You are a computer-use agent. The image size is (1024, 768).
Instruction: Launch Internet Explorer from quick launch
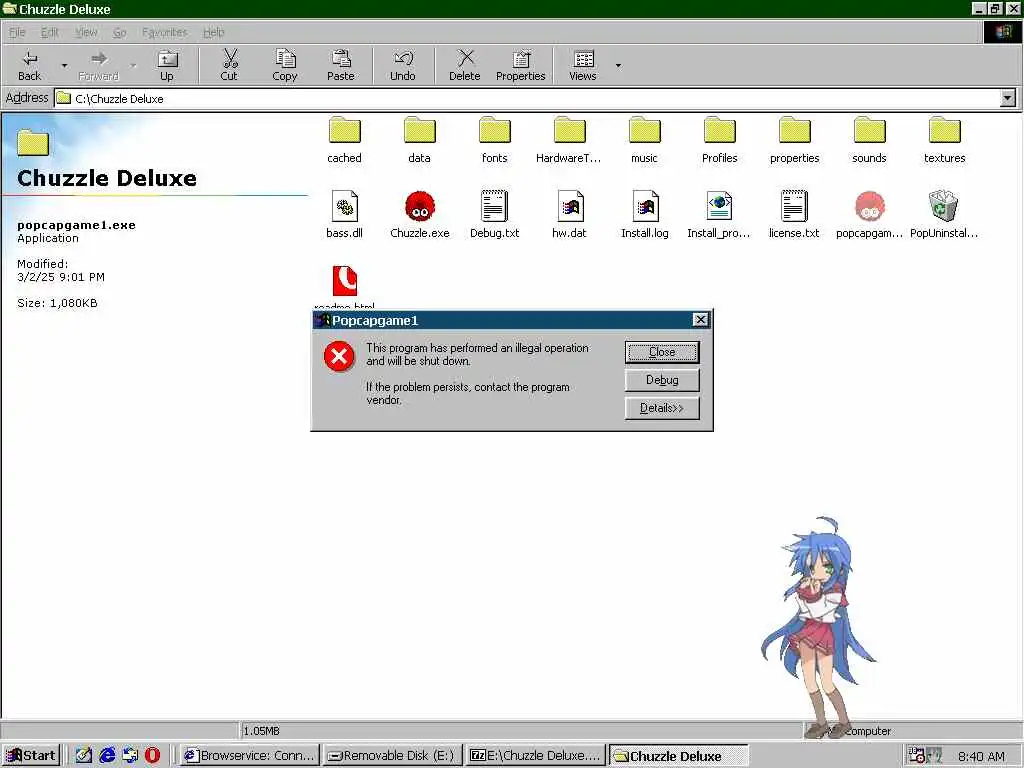coord(106,756)
